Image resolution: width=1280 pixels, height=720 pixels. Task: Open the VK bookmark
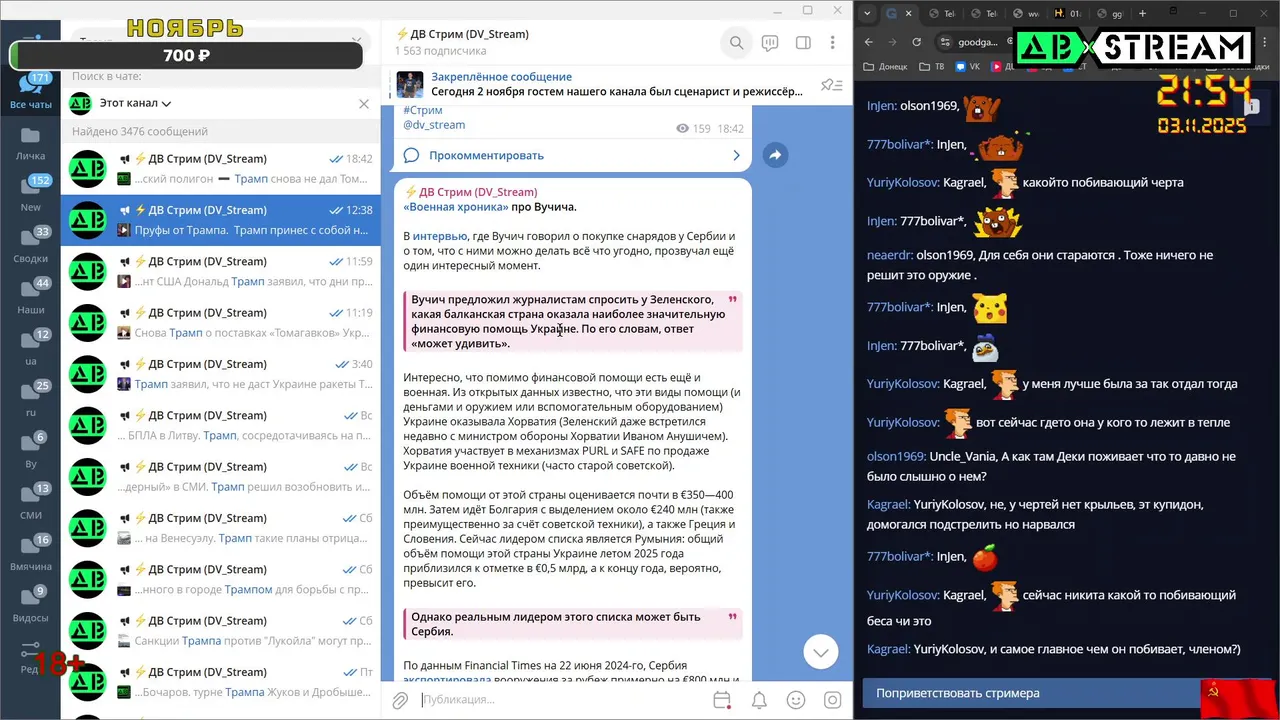(967, 67)
